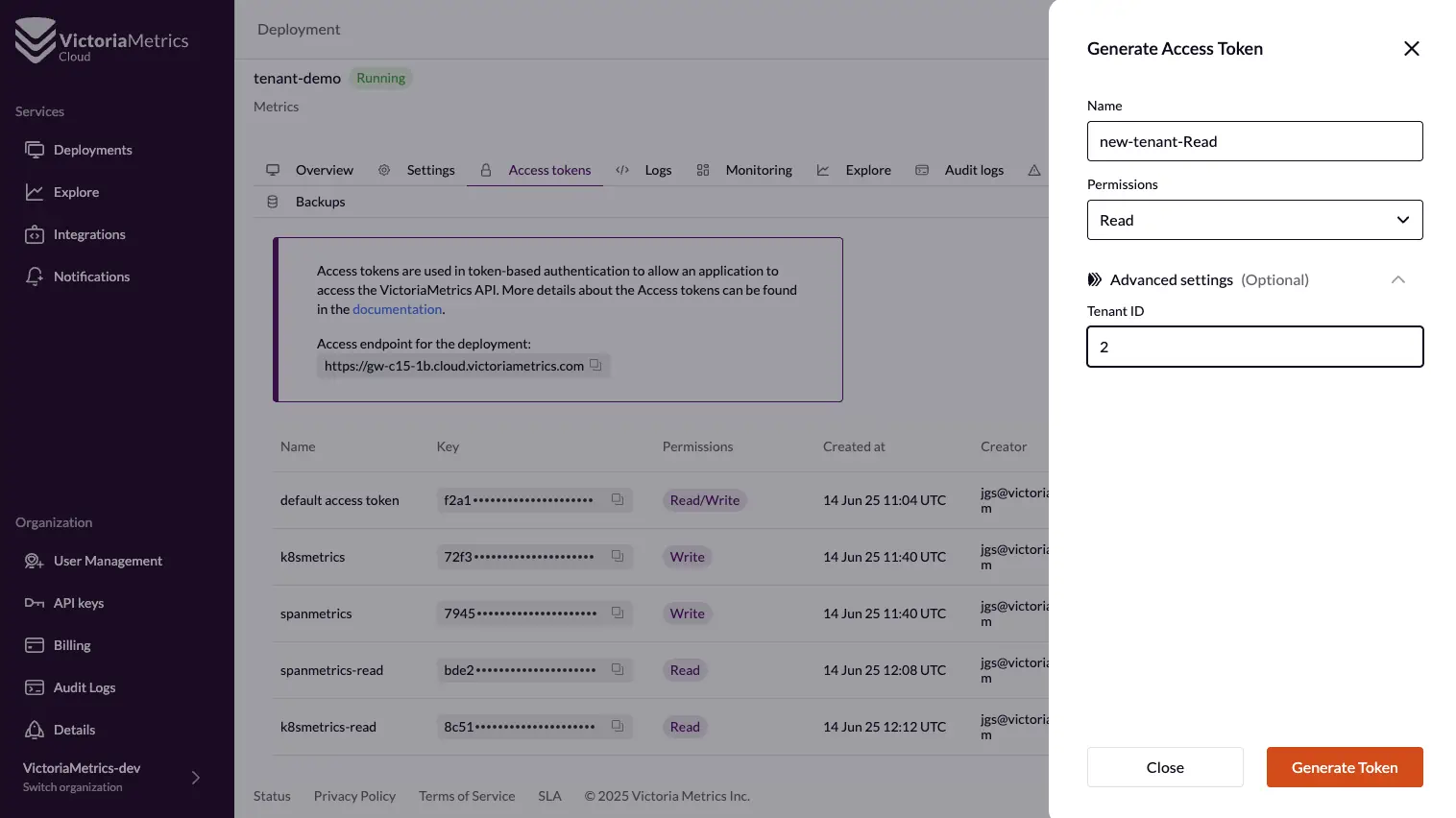
Task: Click the spanmetrics-read row Read badge
Action: (685, 670)
